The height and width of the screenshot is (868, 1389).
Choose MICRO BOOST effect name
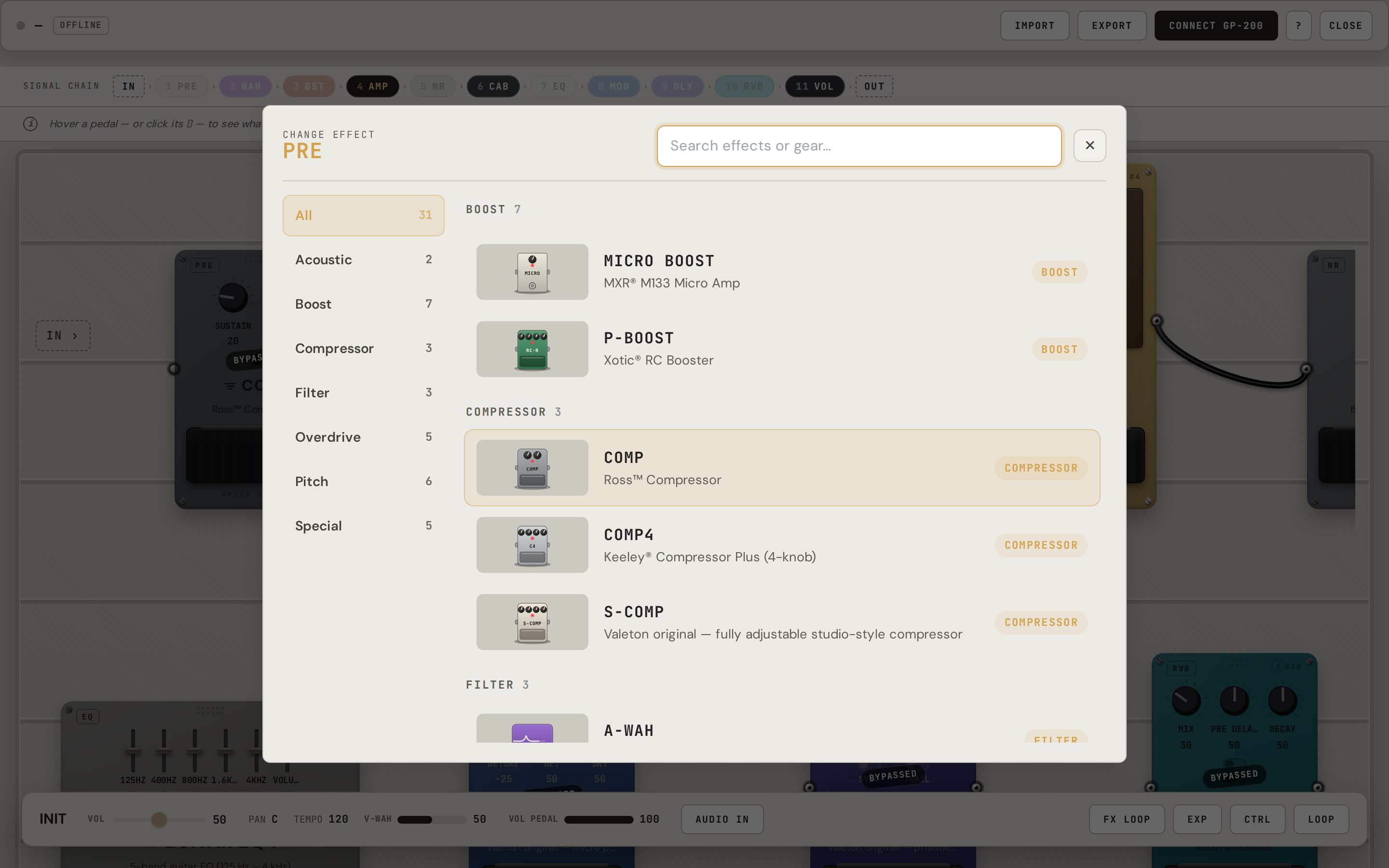[659, 261]
